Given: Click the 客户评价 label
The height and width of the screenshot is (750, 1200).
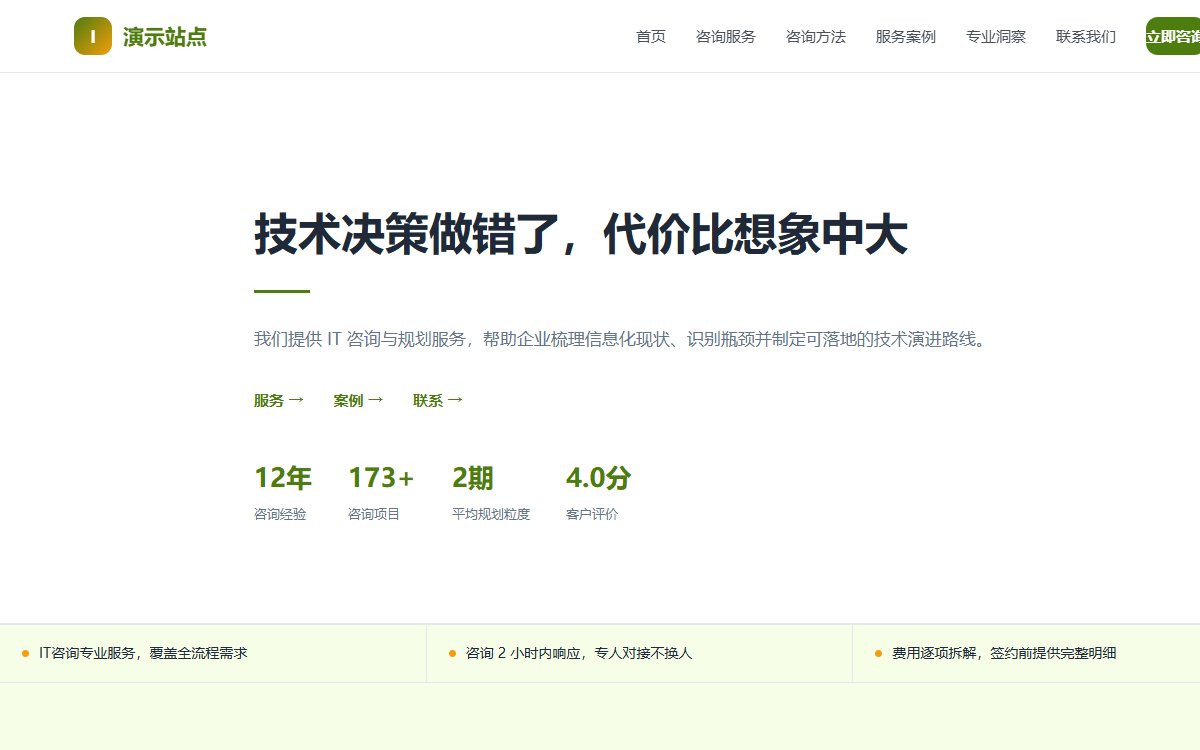Looking at the screenshot, I should (x=592, y=514).
